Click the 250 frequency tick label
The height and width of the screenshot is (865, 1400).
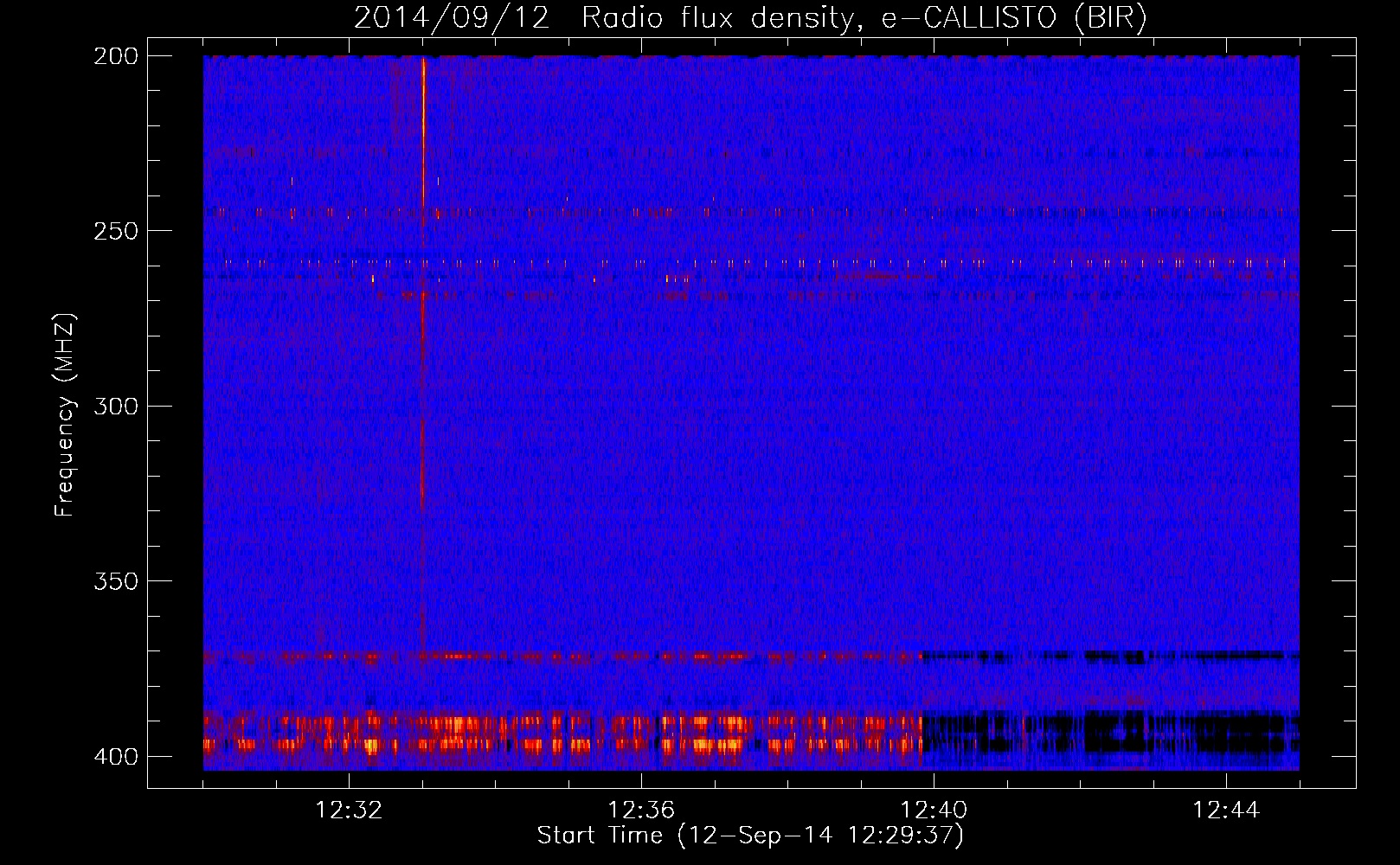point(116,231)
